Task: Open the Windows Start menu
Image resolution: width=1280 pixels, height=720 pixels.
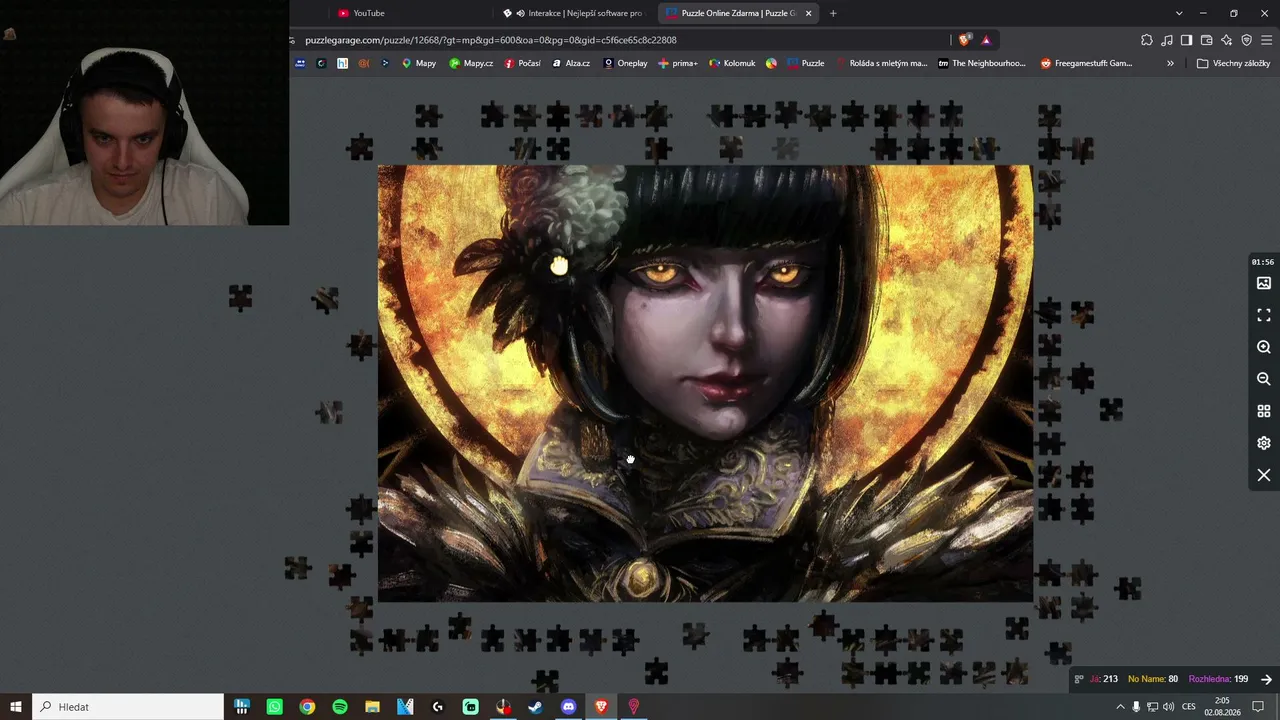Action: click(16, 707)
